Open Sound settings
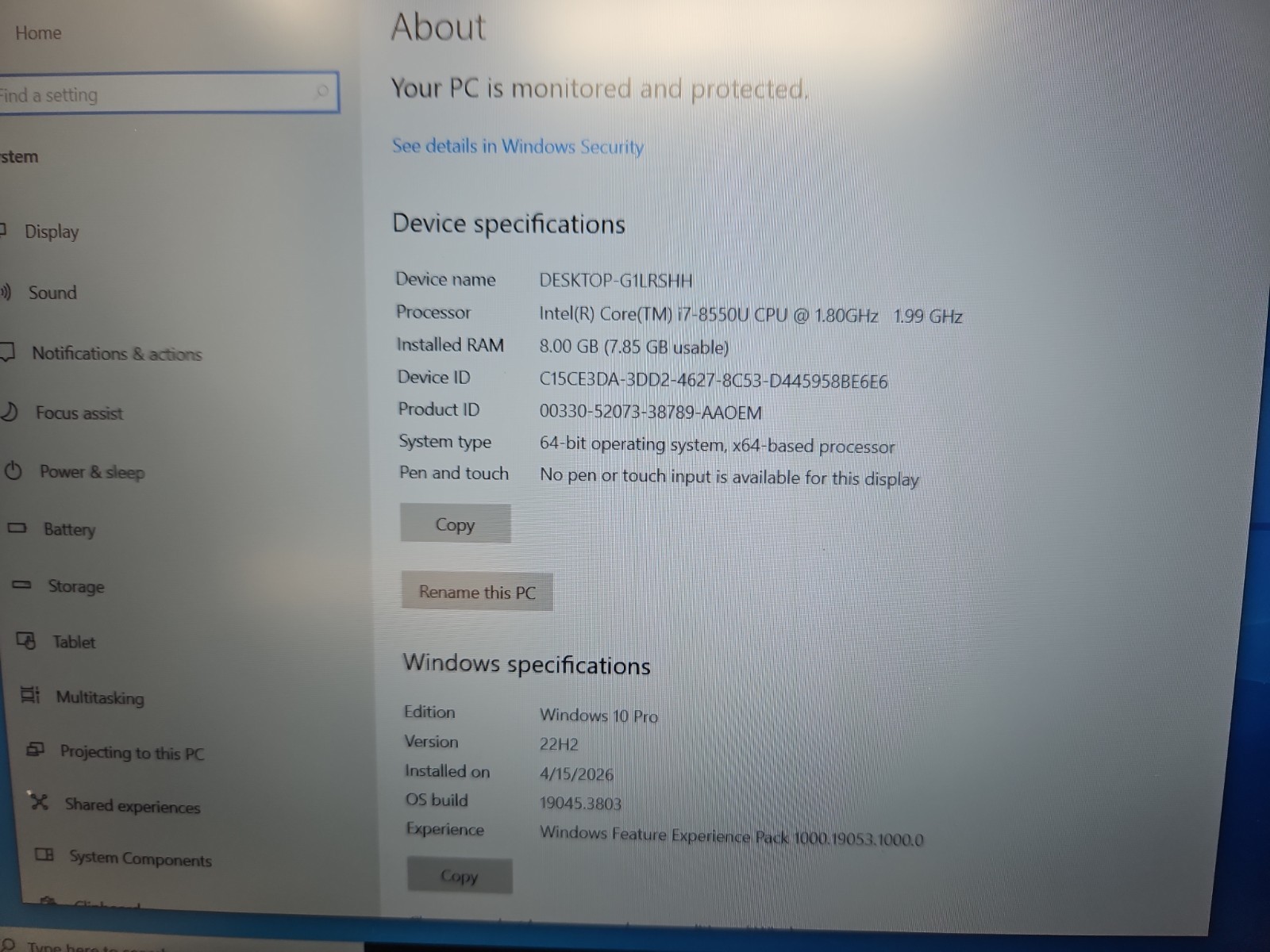This screenshot has height=952, width=1270. pyautogui.click(x=52, y=293)
